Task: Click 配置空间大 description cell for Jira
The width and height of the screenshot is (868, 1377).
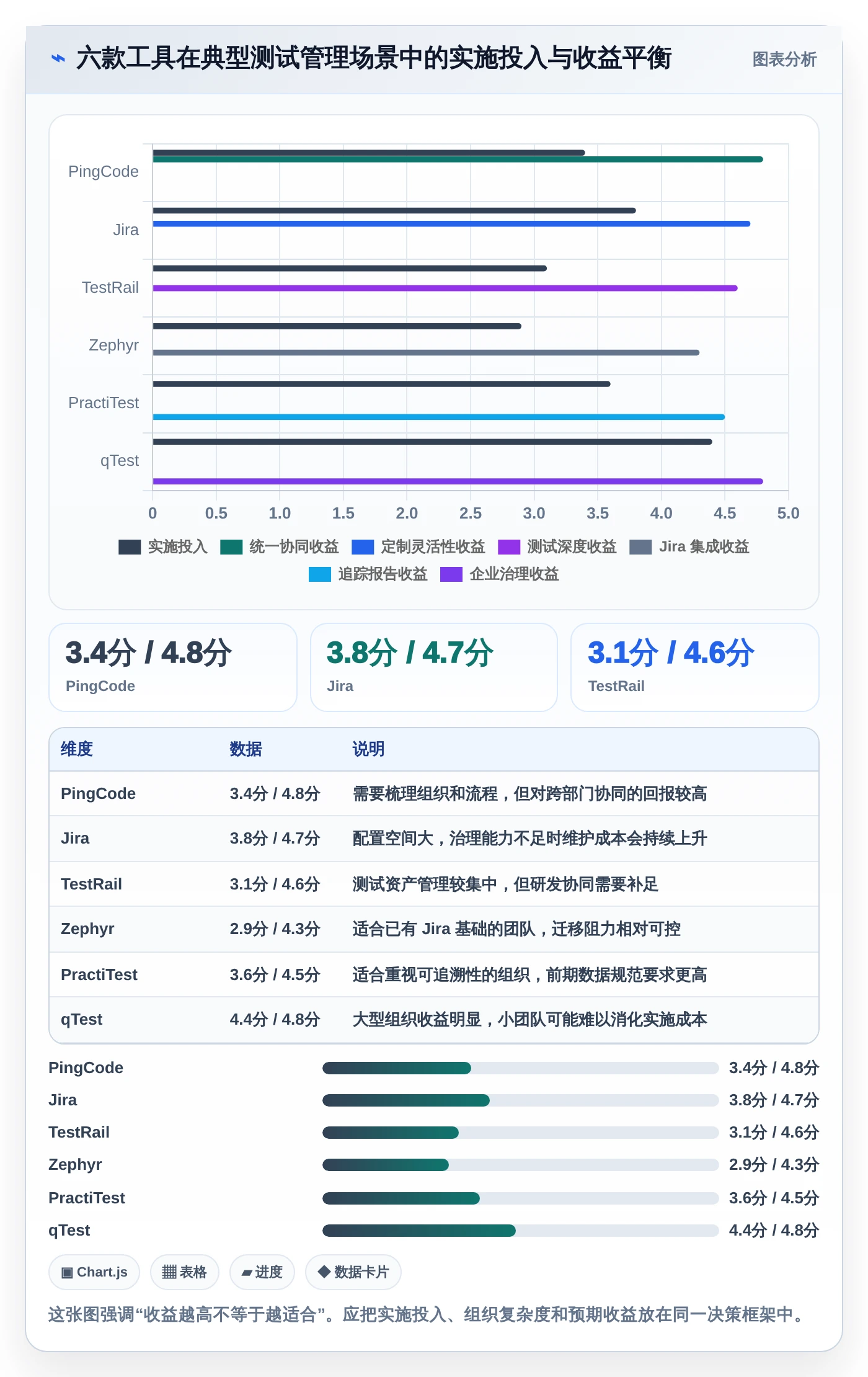Action: point(529,839)
